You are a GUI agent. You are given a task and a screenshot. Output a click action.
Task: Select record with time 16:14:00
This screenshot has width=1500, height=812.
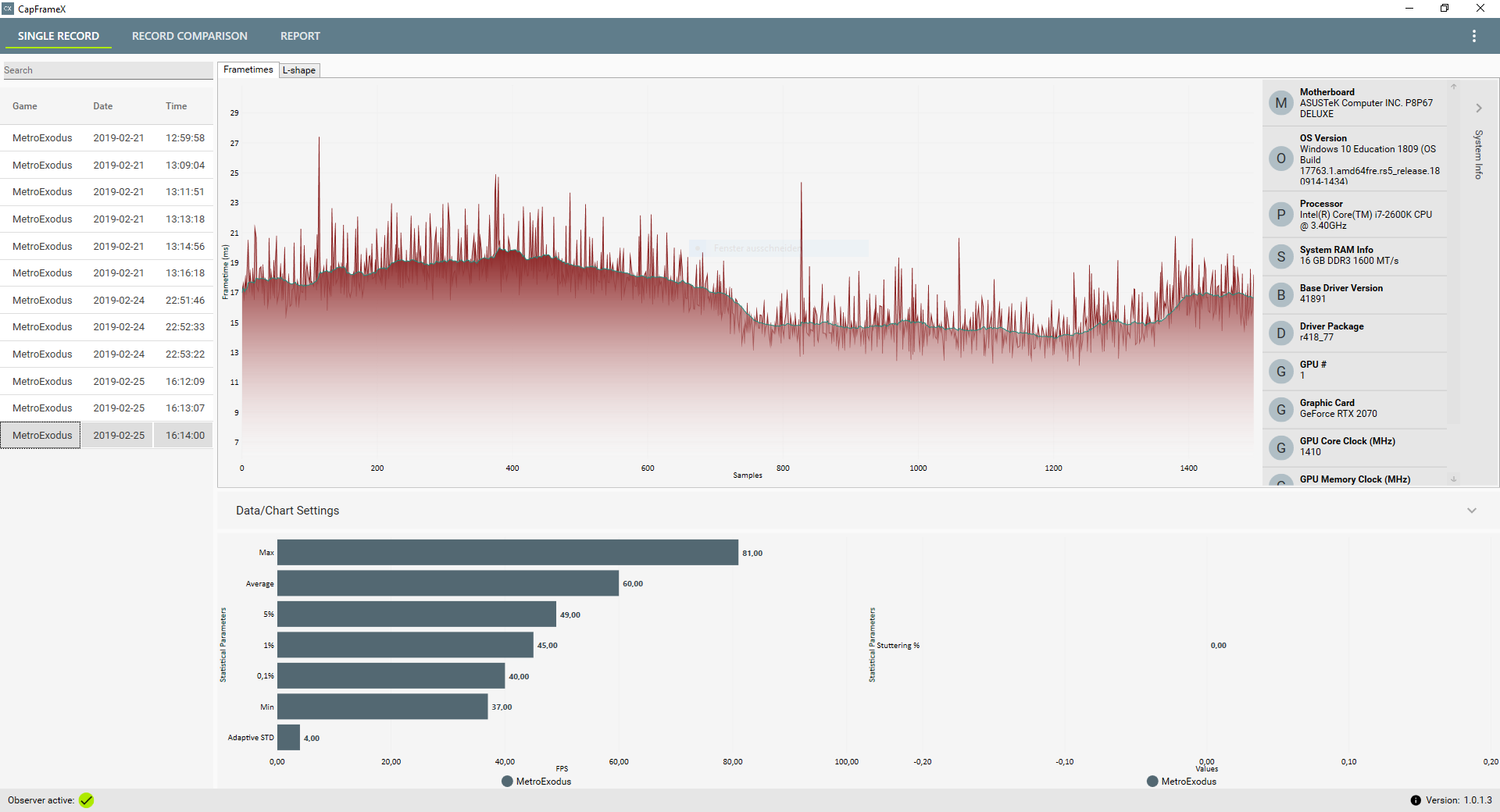(107, 436)
